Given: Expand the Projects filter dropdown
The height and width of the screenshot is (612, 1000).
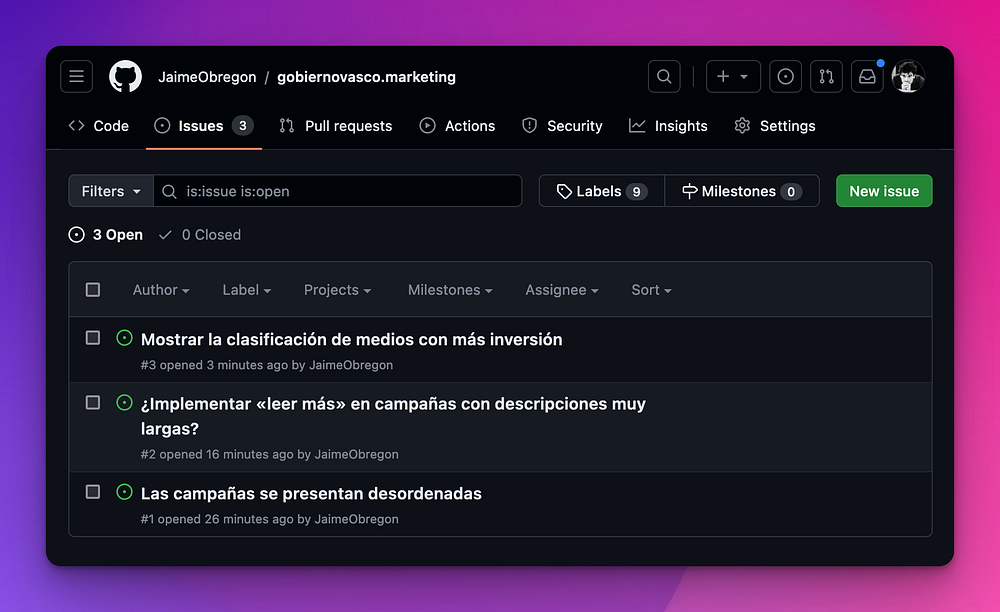Looking at the screenshot, I should pos(337,290).
